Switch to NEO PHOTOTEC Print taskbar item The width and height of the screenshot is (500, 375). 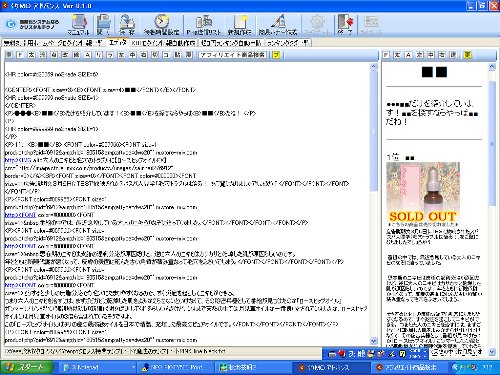[x=176, y=367]
